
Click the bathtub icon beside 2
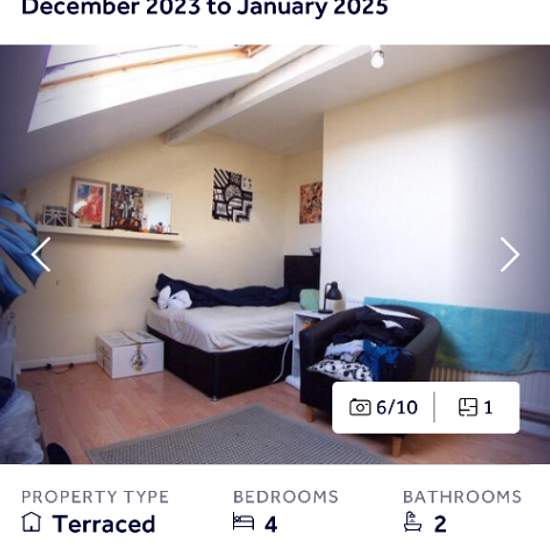pos(412,522)
